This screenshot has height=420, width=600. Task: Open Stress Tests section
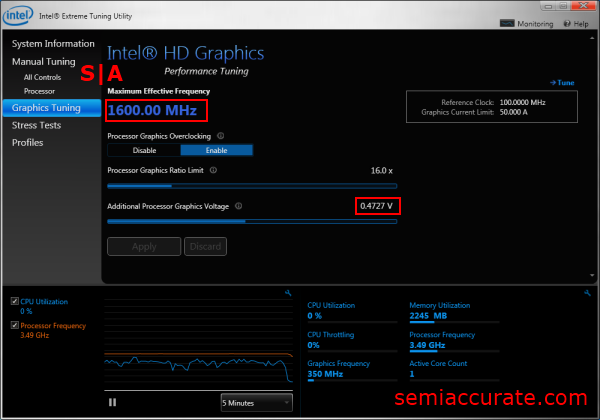coord(37,125)
